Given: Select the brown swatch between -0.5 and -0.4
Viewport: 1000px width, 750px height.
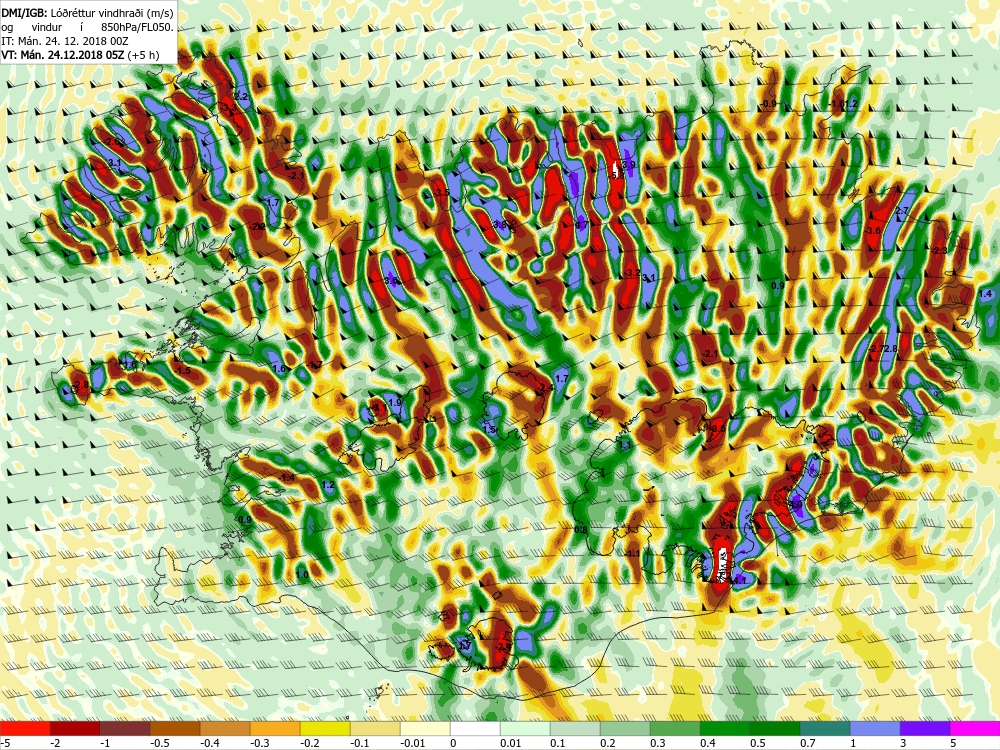Looking at the screenshot, I should 175,728.
